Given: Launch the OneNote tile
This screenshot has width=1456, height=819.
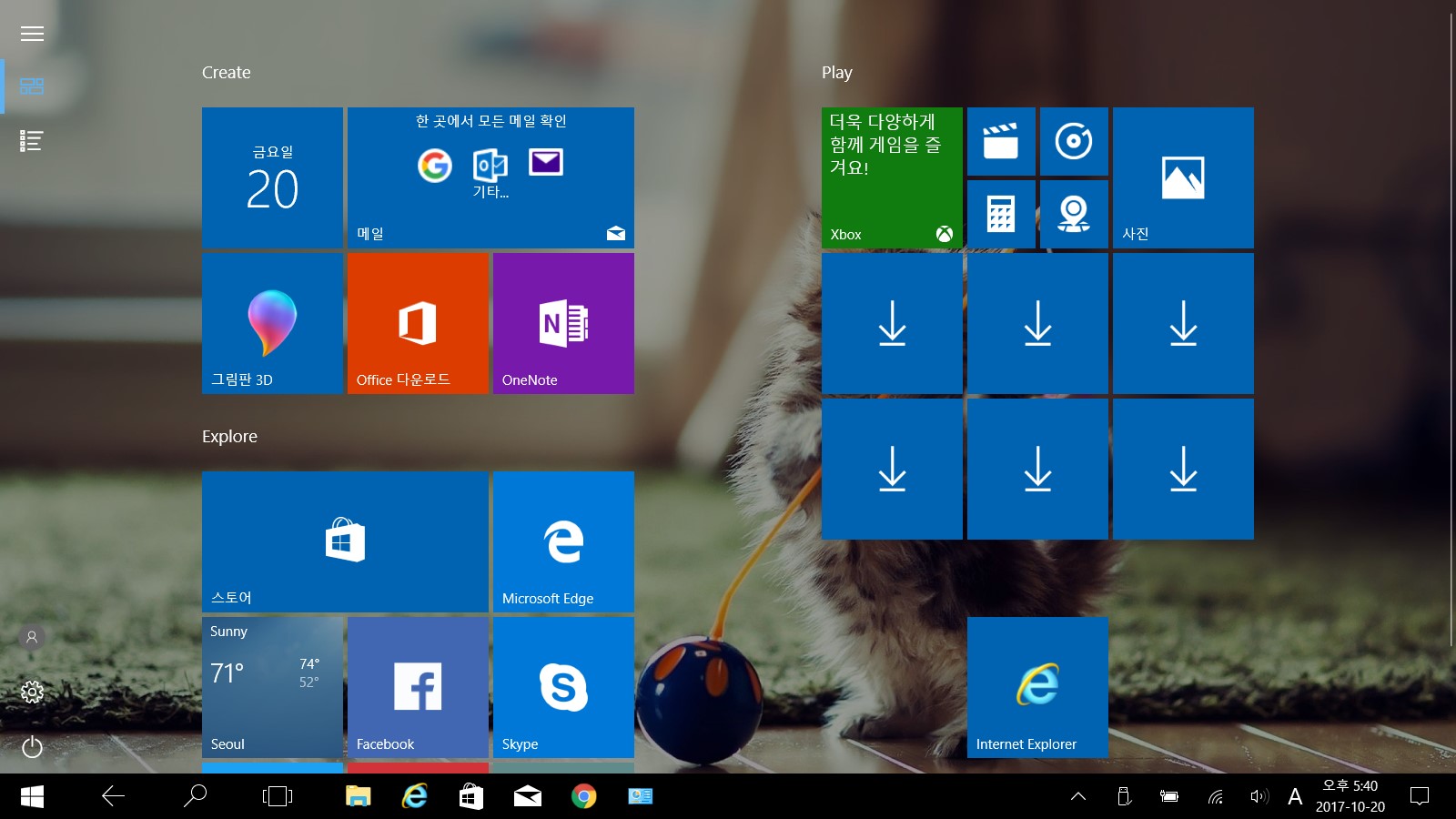Looking at the screenshot, I should point(563,323).
